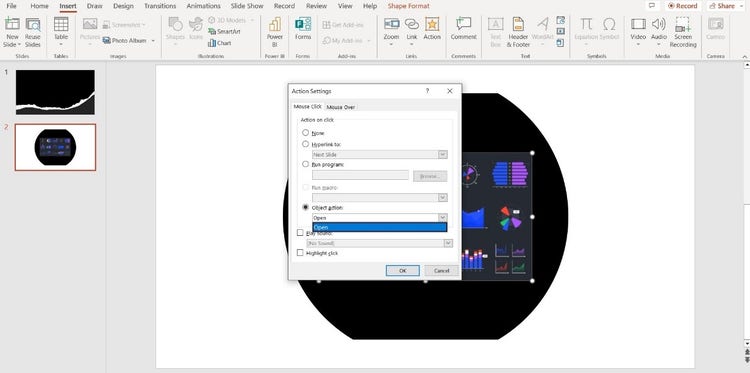The height and width of the screenshot is (373, 750).
Task: Click the Power BI icon
Action: coord(275,24)
